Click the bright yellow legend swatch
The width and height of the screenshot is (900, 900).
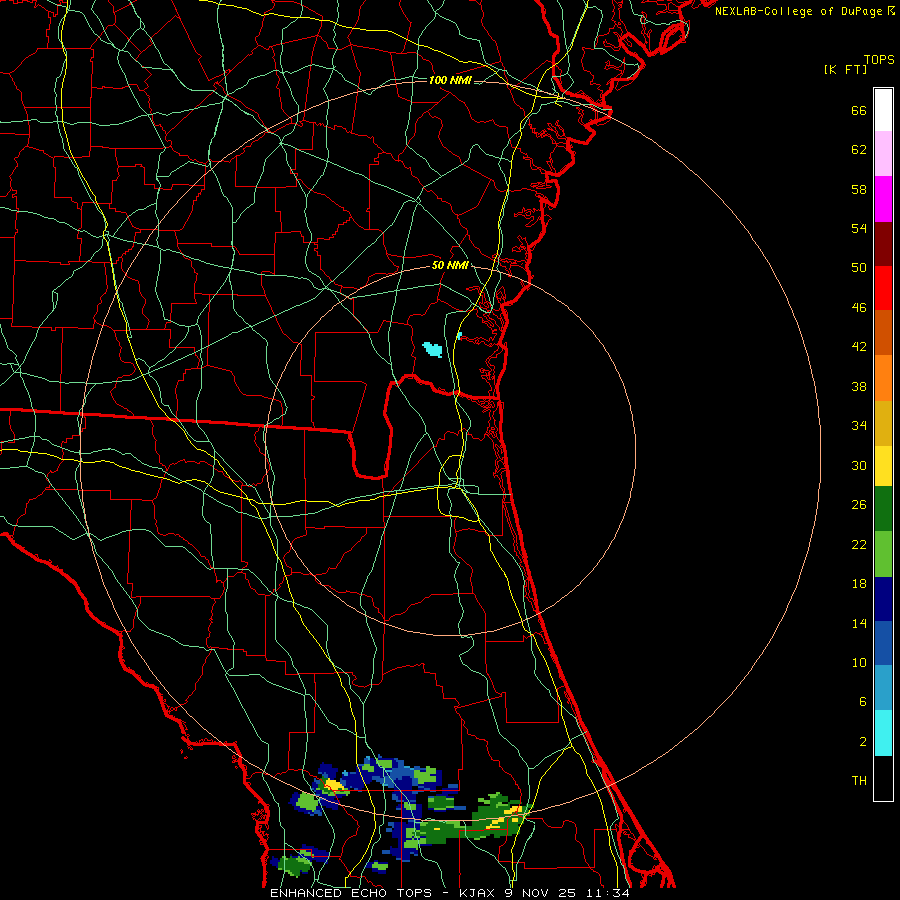click(x=883, y=466)
